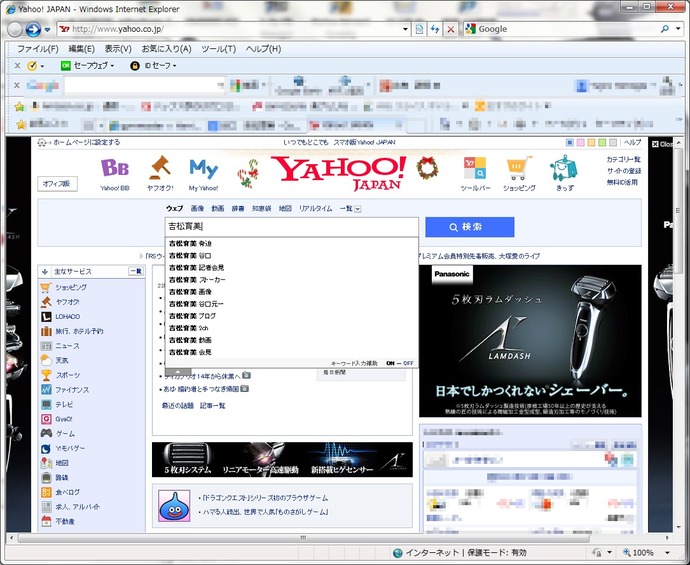This screenshot has width=690, height=565.
Task: Click the Yahoo search input field
Action: click(x=292, y=227)
